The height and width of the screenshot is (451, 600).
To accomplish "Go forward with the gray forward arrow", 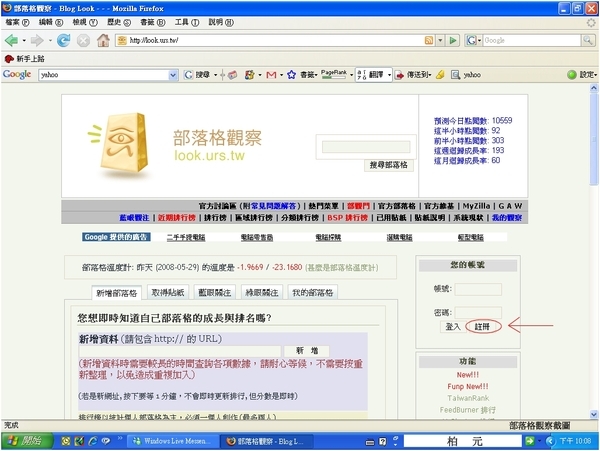I will [37, 40].
